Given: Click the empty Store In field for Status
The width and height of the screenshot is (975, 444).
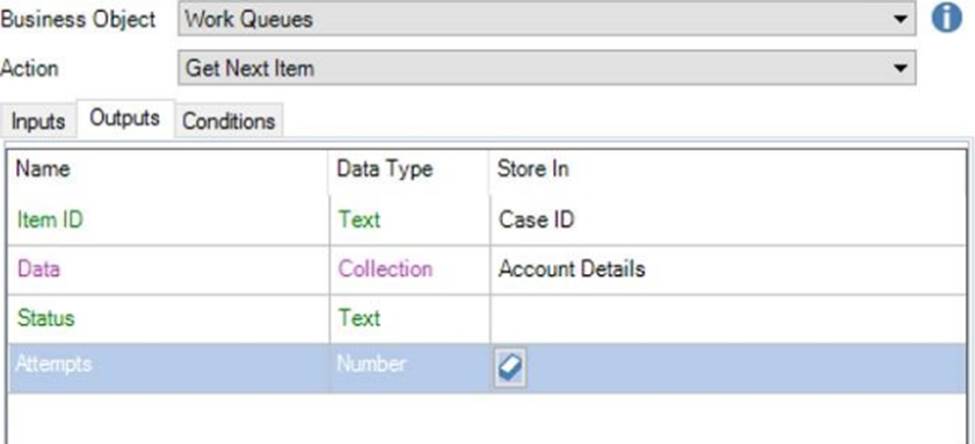Looking at the screenshot, I should [x=728, y=318].
